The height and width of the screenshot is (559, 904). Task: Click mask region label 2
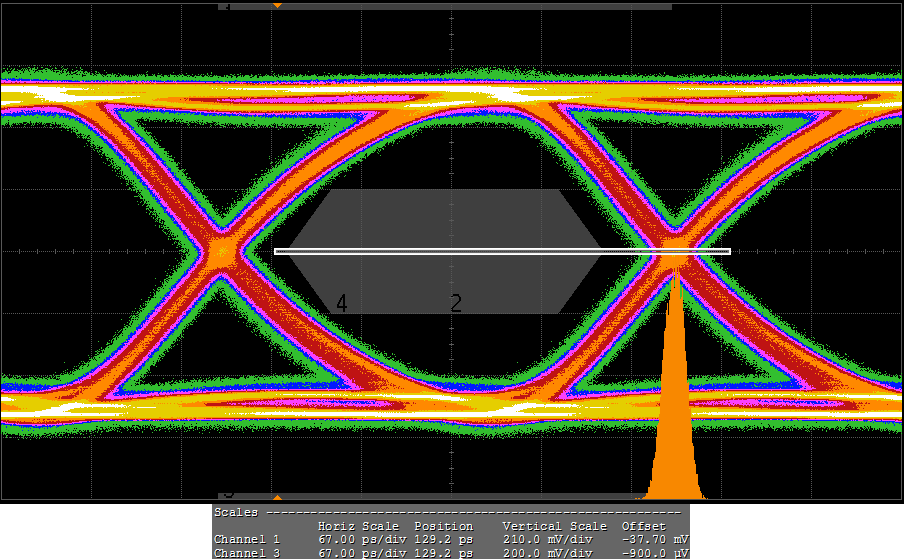point(456,304)
